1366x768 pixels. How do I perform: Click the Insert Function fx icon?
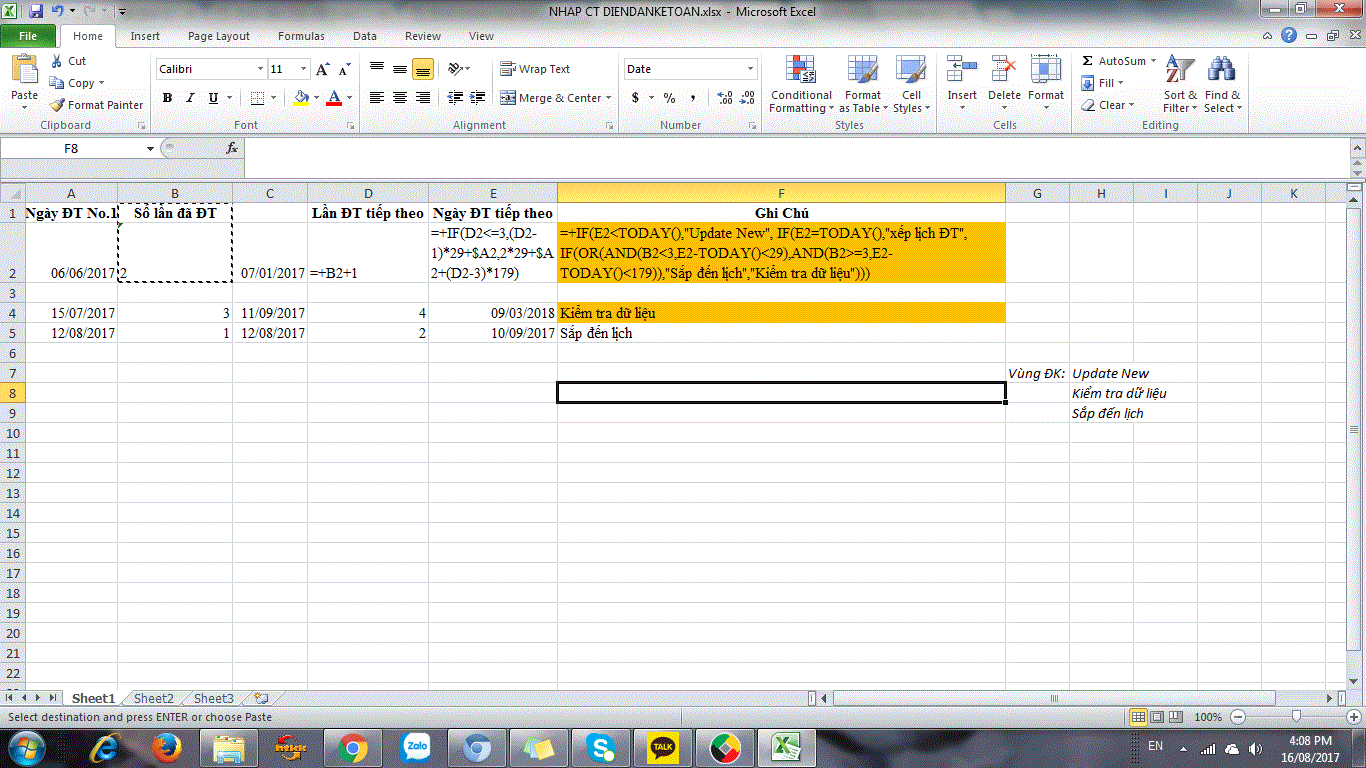pos(232,148)
